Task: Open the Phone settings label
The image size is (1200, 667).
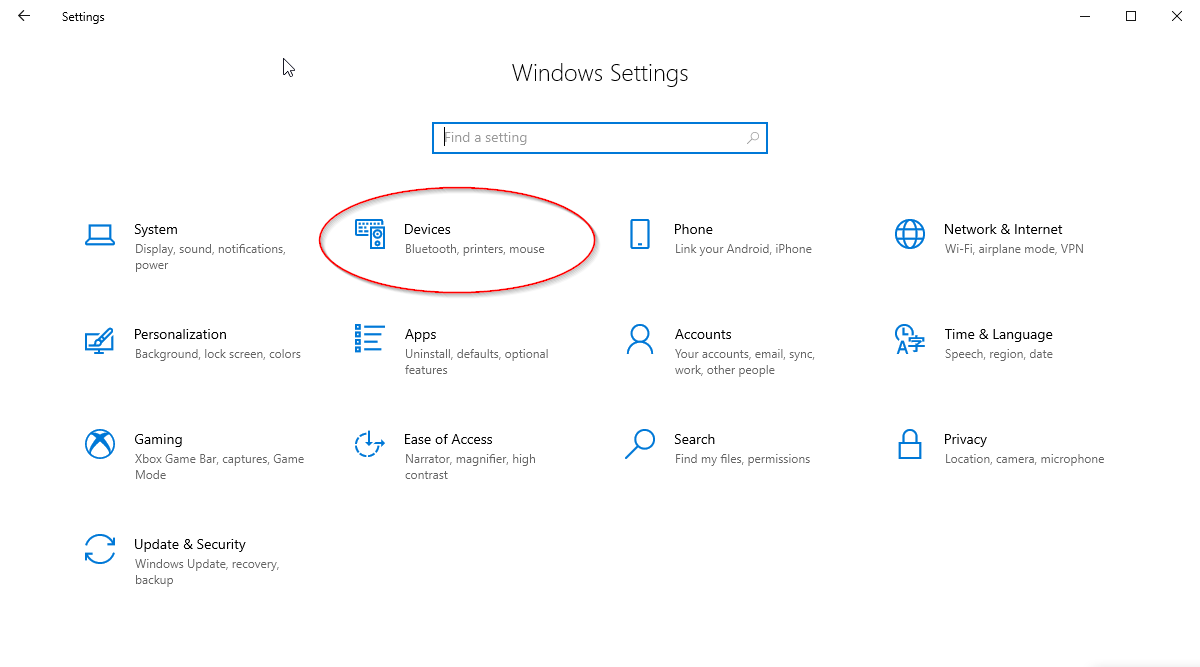Action: pos(693,229)
